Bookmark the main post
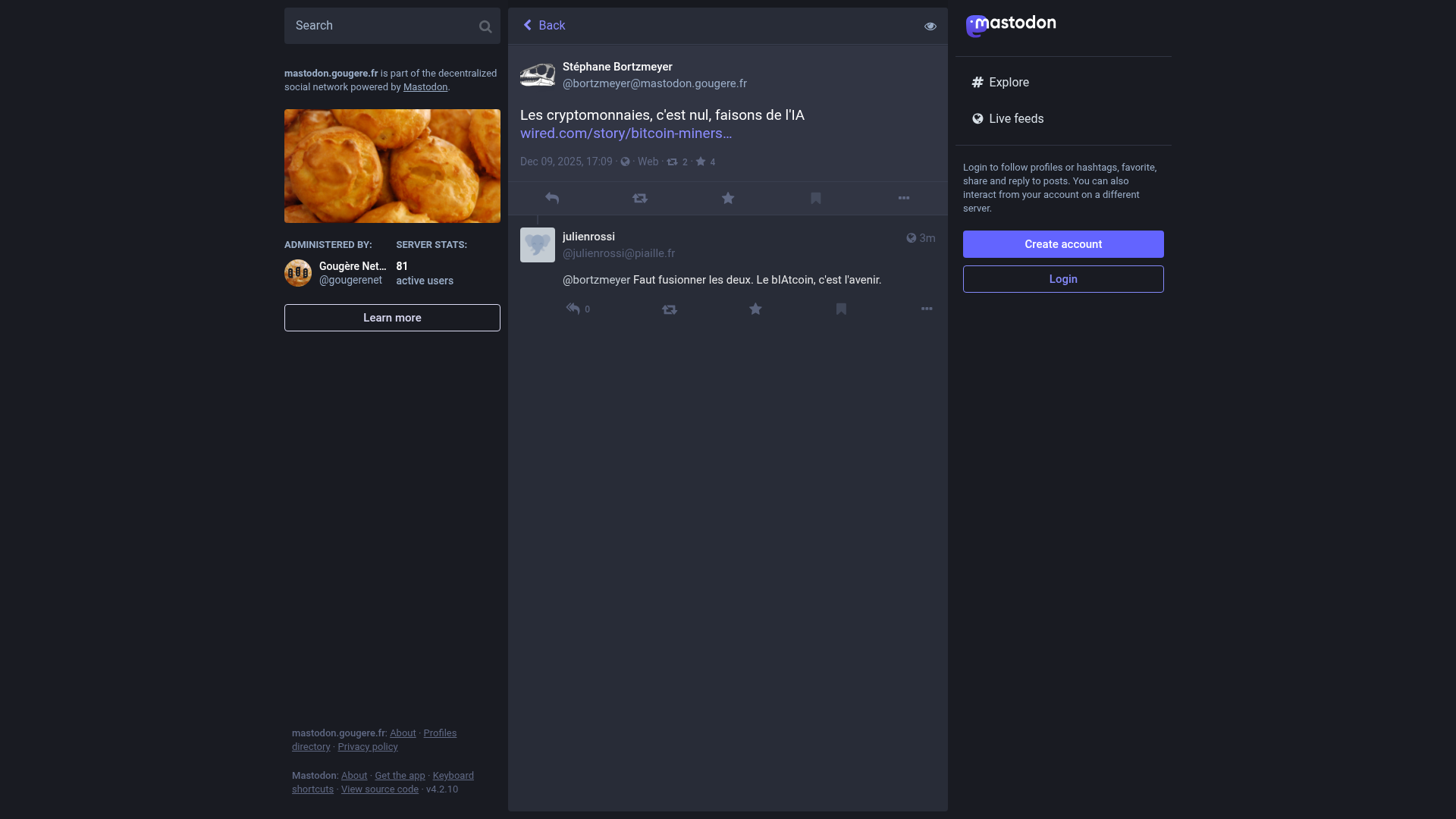Viewport: 1456px width, 819px height. (816, 198)
